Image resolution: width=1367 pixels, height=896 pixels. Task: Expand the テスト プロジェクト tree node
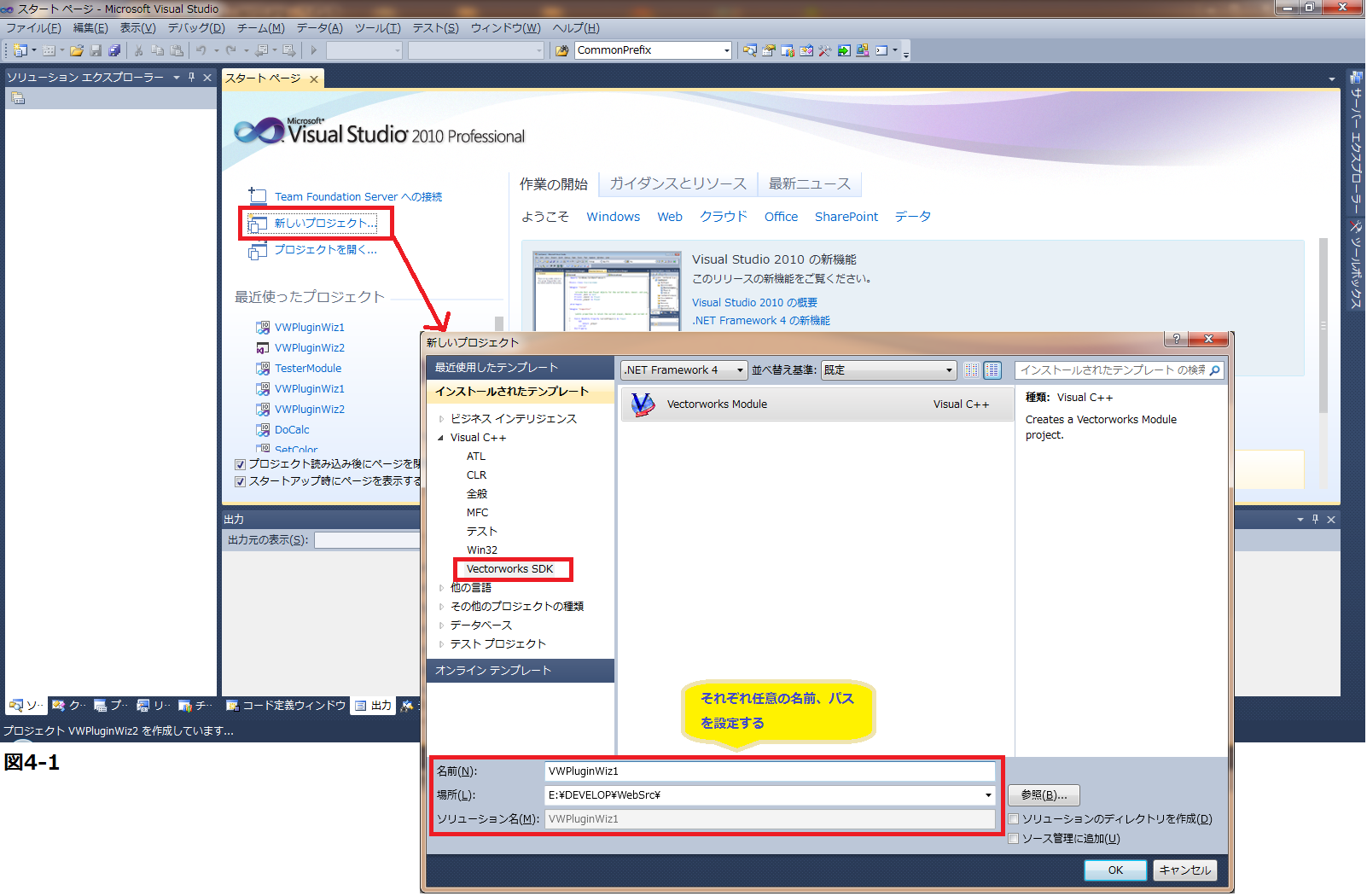click(441, 644)
